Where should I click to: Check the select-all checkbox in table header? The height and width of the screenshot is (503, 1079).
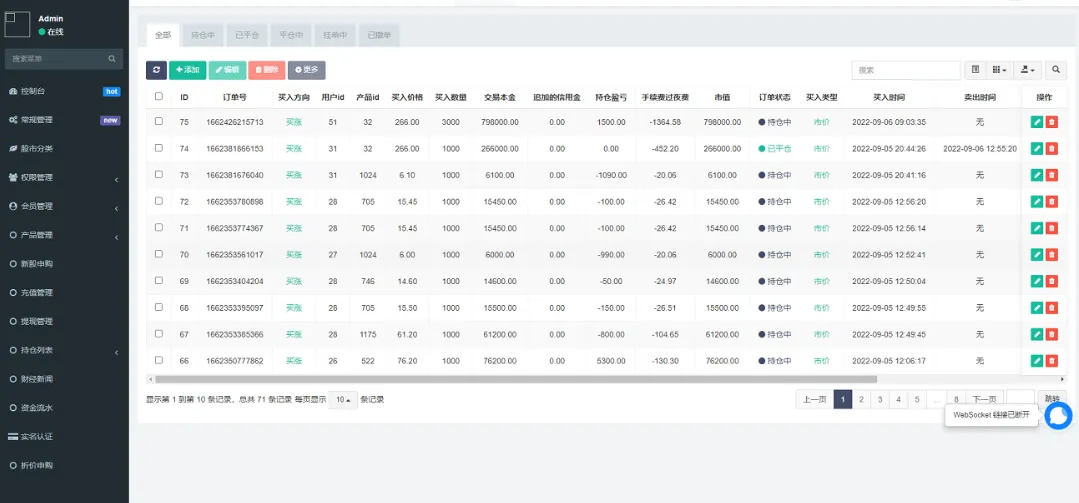pos(158,97)
